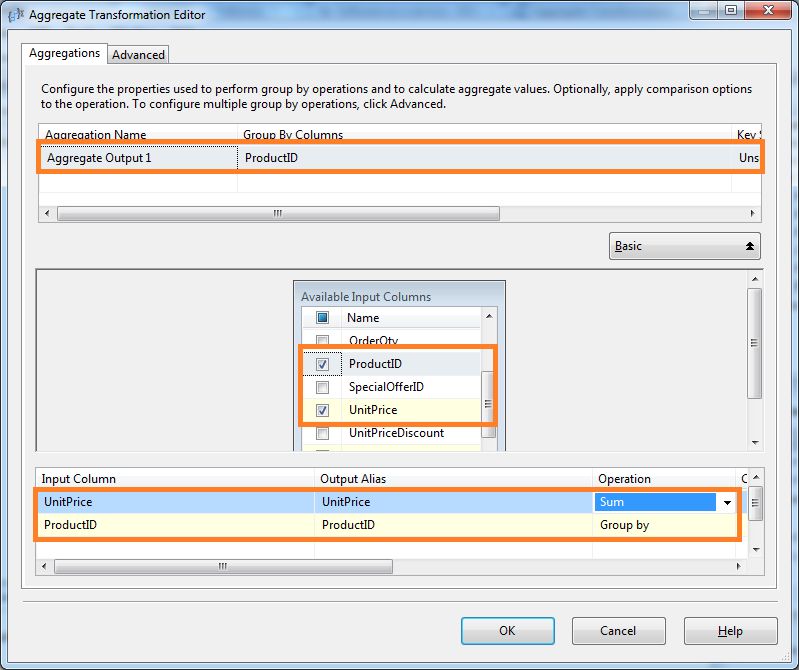Image resolution: width=799 pixels, height=670 pixels.
Task: Open the Sum operation dropdown arrow
Action: pos(727,502)
